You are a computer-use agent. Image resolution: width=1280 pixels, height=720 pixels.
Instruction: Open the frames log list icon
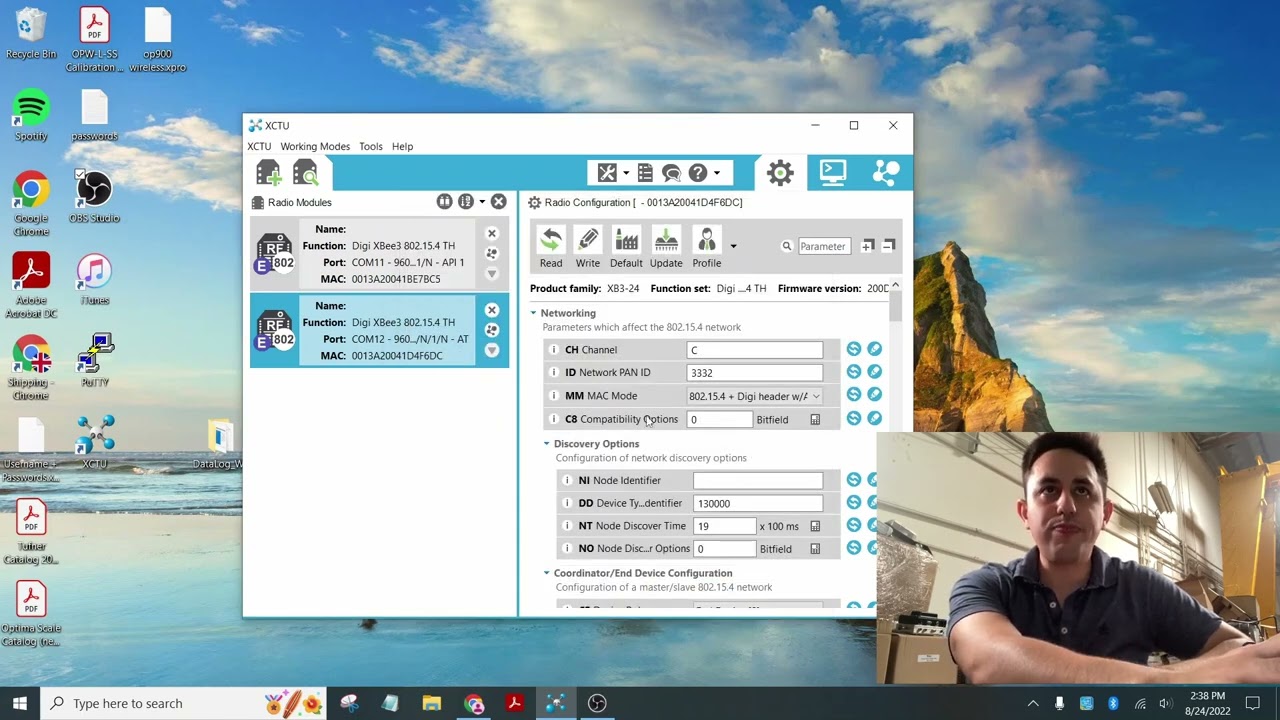point(645,173)
